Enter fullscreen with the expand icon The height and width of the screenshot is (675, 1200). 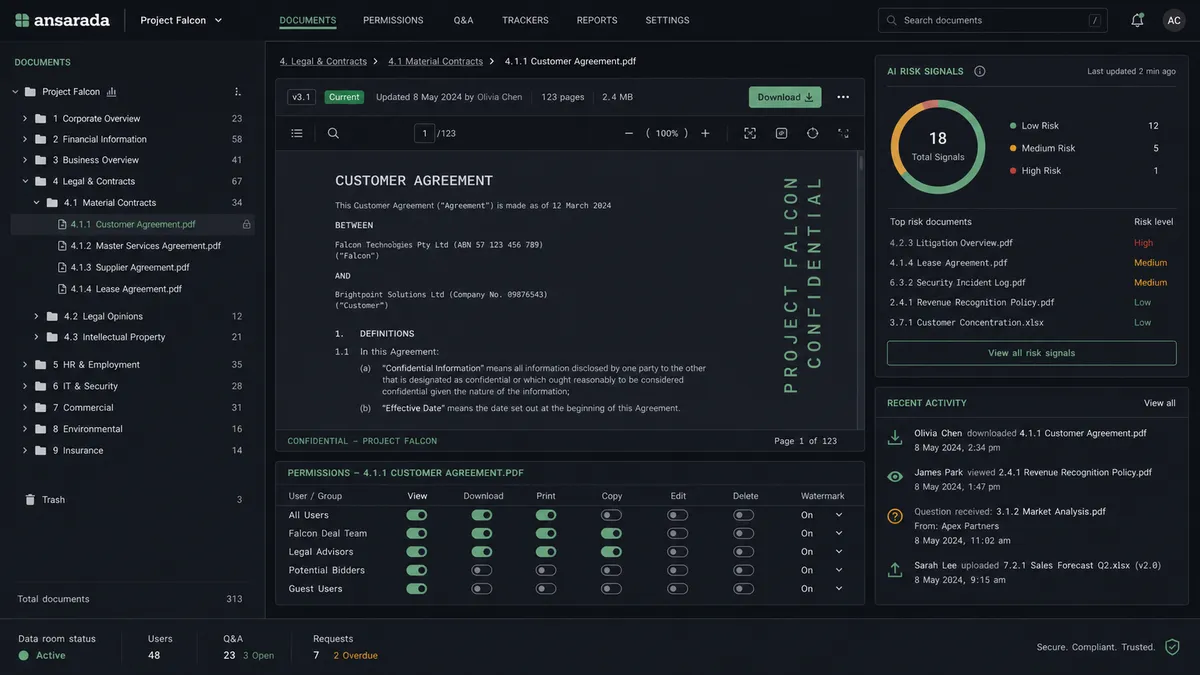click(x=843, y=133)
